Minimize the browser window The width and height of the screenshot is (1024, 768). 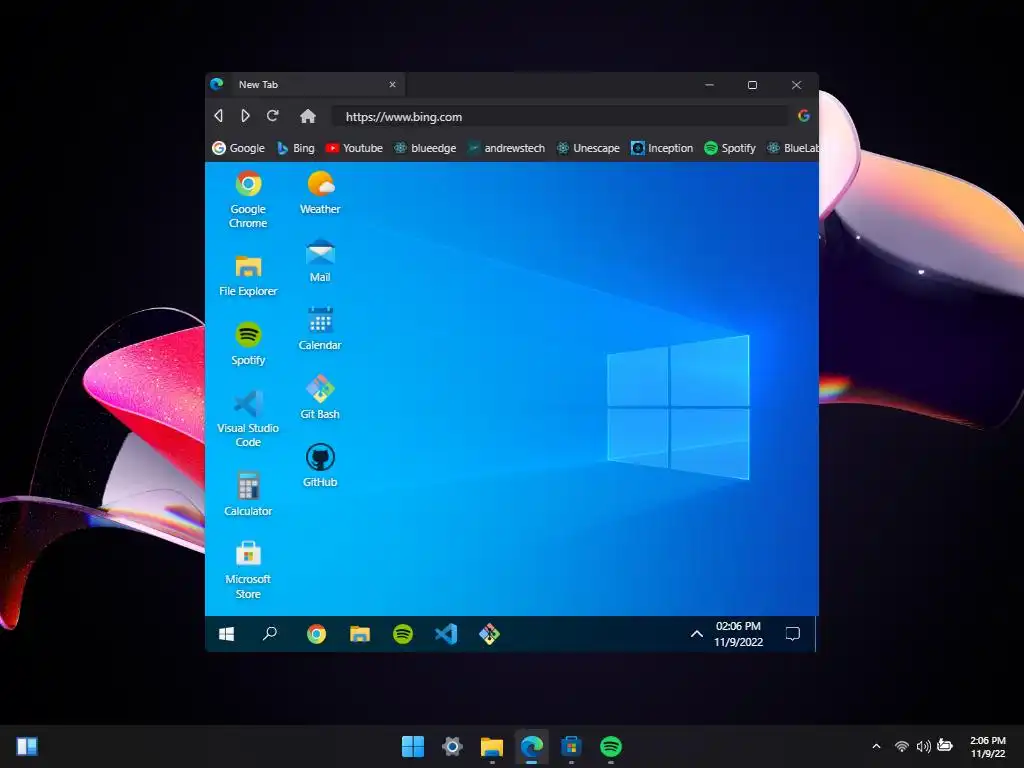coord(709,85)
